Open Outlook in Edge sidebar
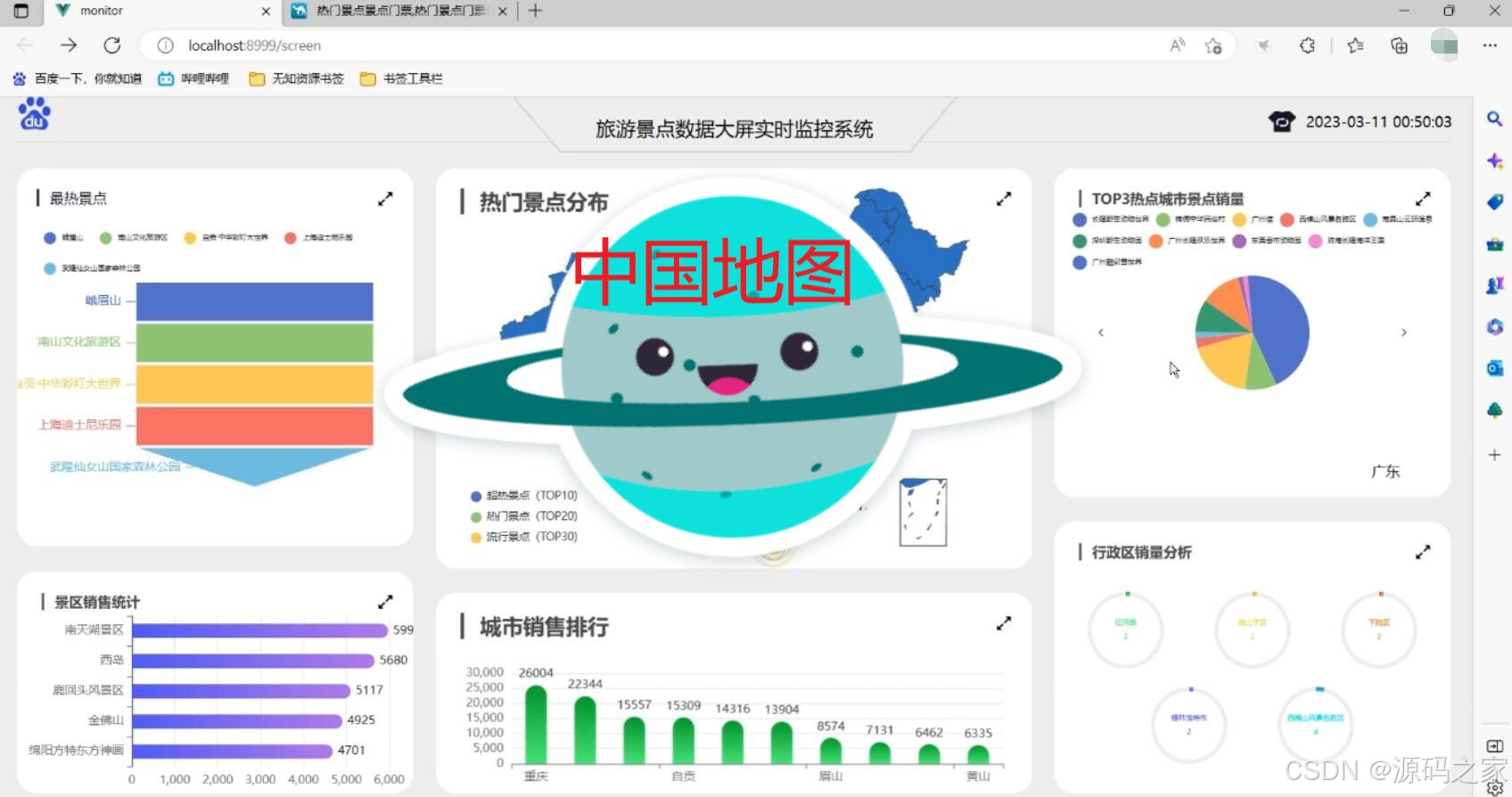This screenshot has height=797, width=1512. (x=1495, y=368)
